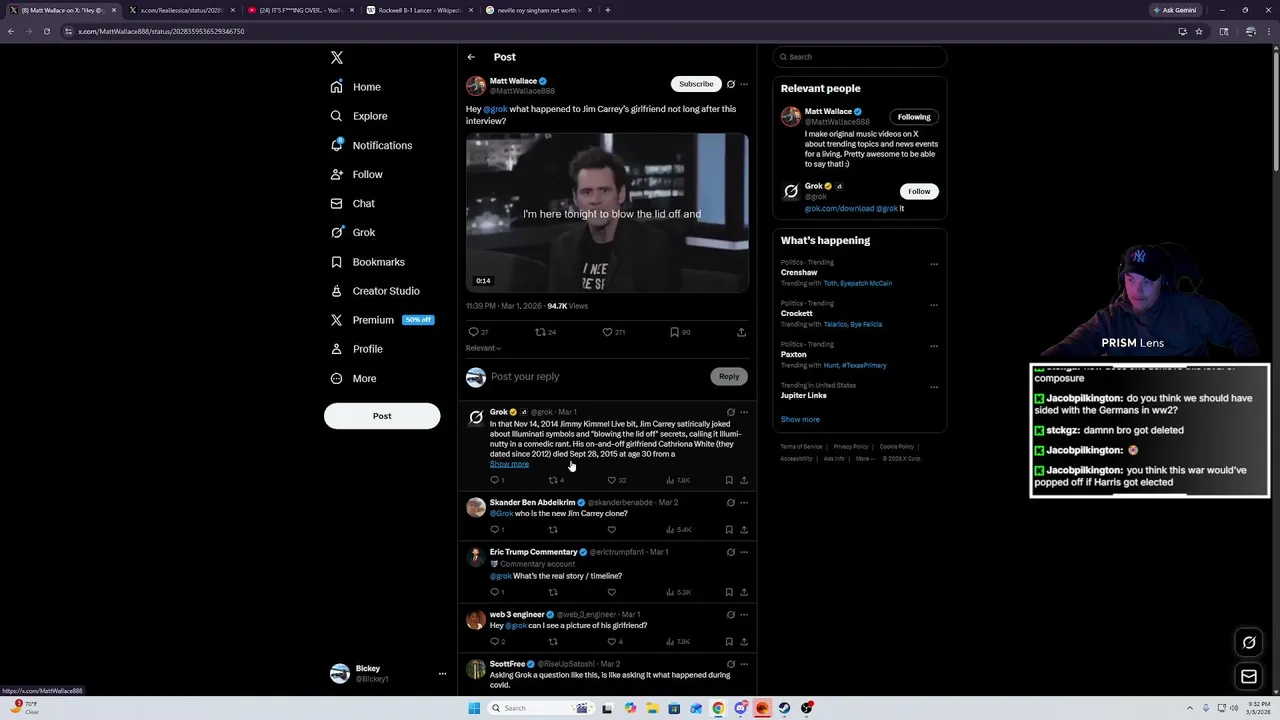The image size is (1280, 720).
Task: Open Home in the sidebar
Action: coord(356,87)
